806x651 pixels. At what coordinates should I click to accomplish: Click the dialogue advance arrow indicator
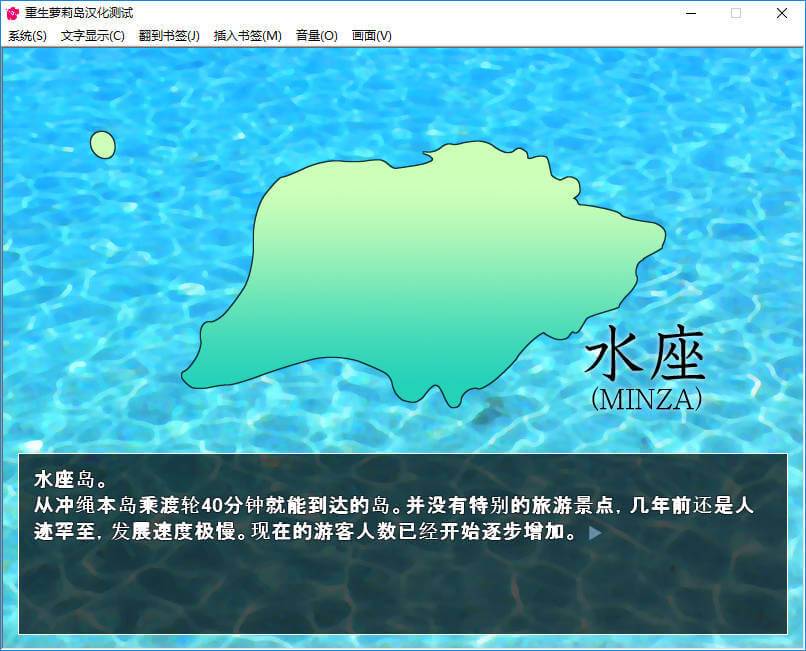595,533
